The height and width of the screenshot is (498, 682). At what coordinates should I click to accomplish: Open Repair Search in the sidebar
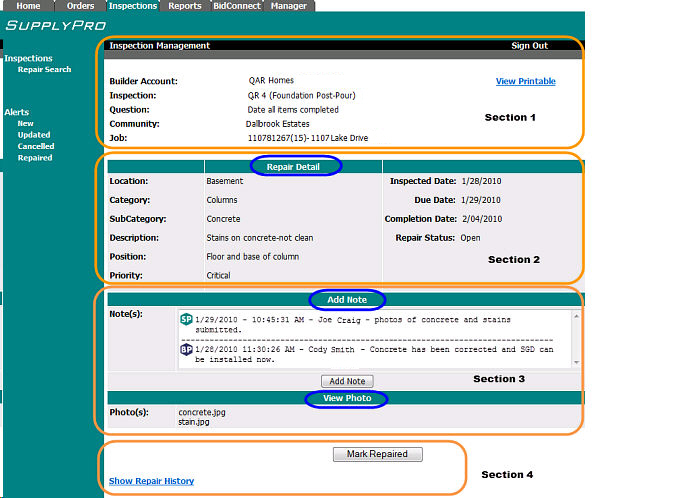(44, 70)
